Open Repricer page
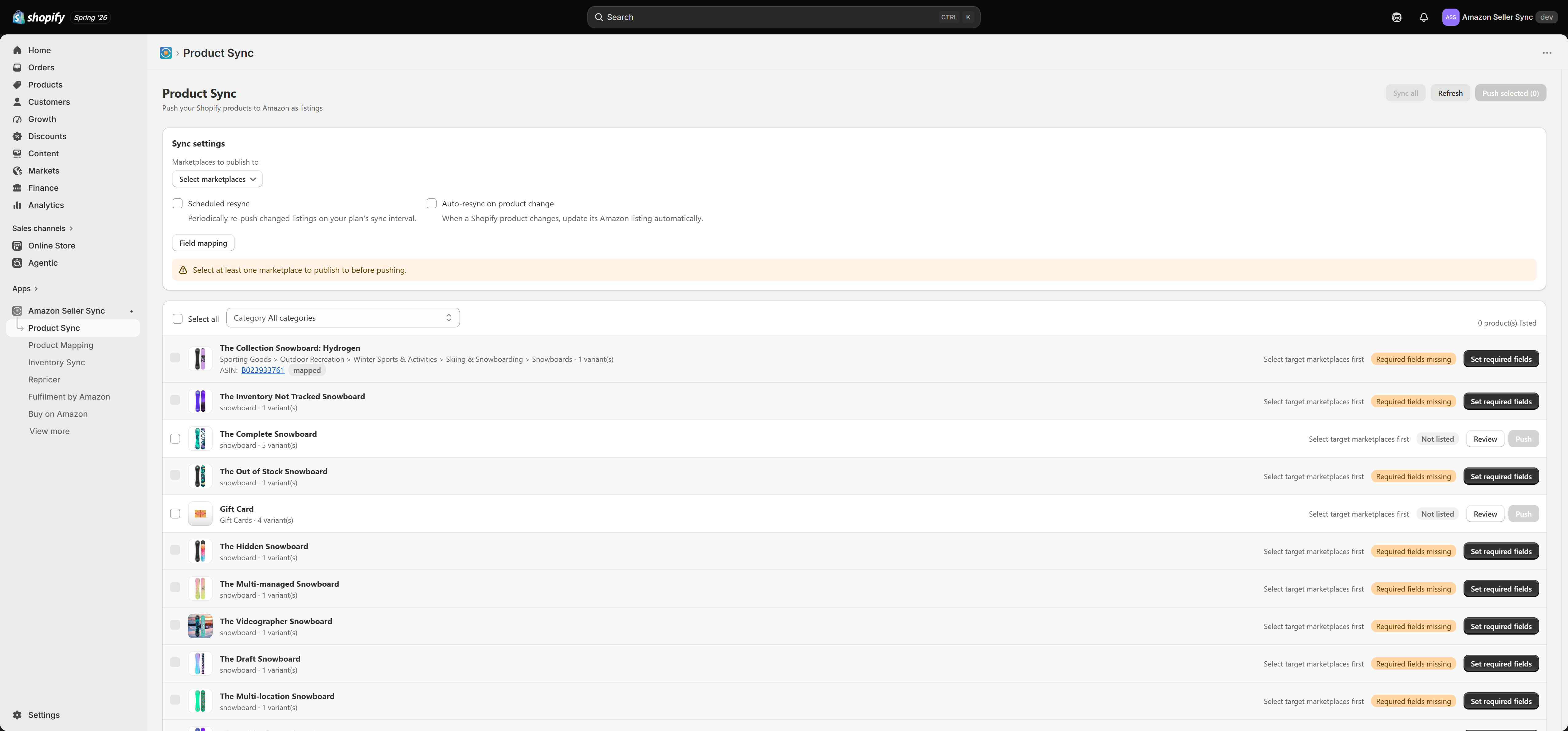Image resolution: width=1568 pixels, height=731 pixels. (x=44, y=380)
